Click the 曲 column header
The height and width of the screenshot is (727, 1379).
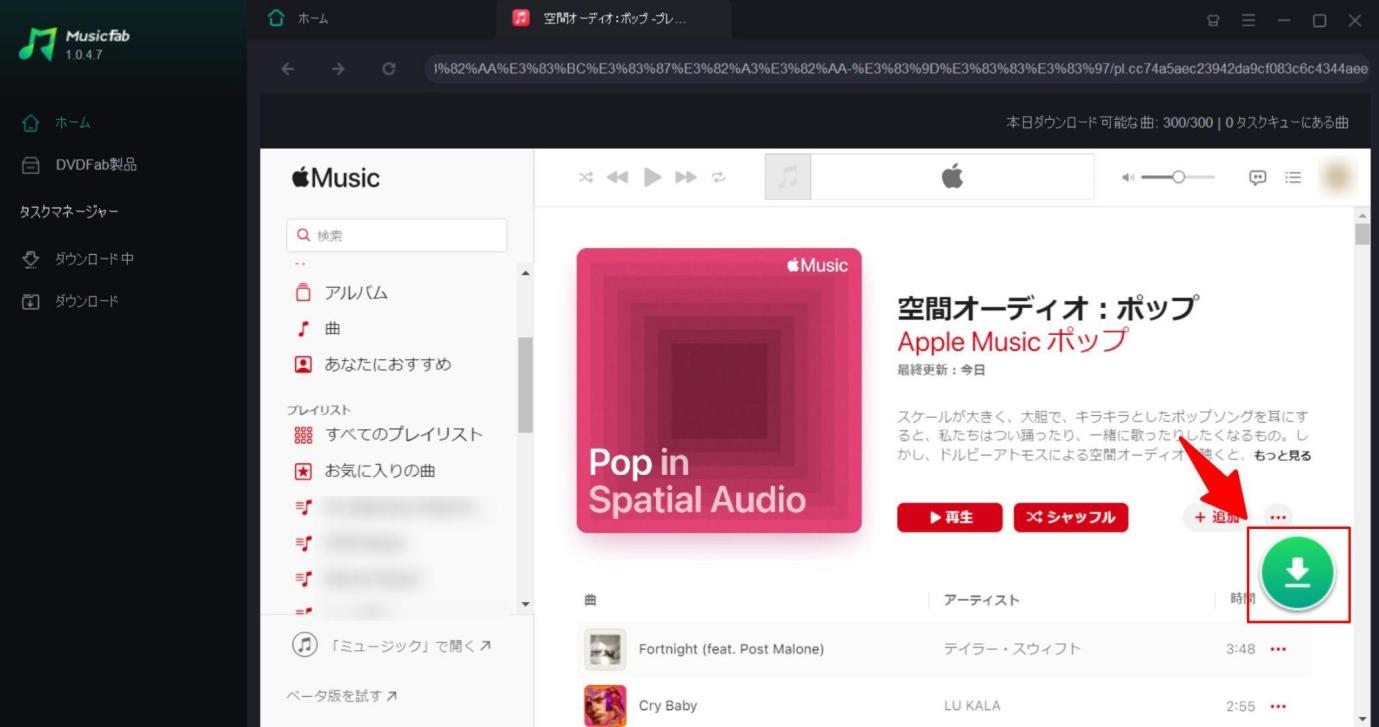(590, 600)
